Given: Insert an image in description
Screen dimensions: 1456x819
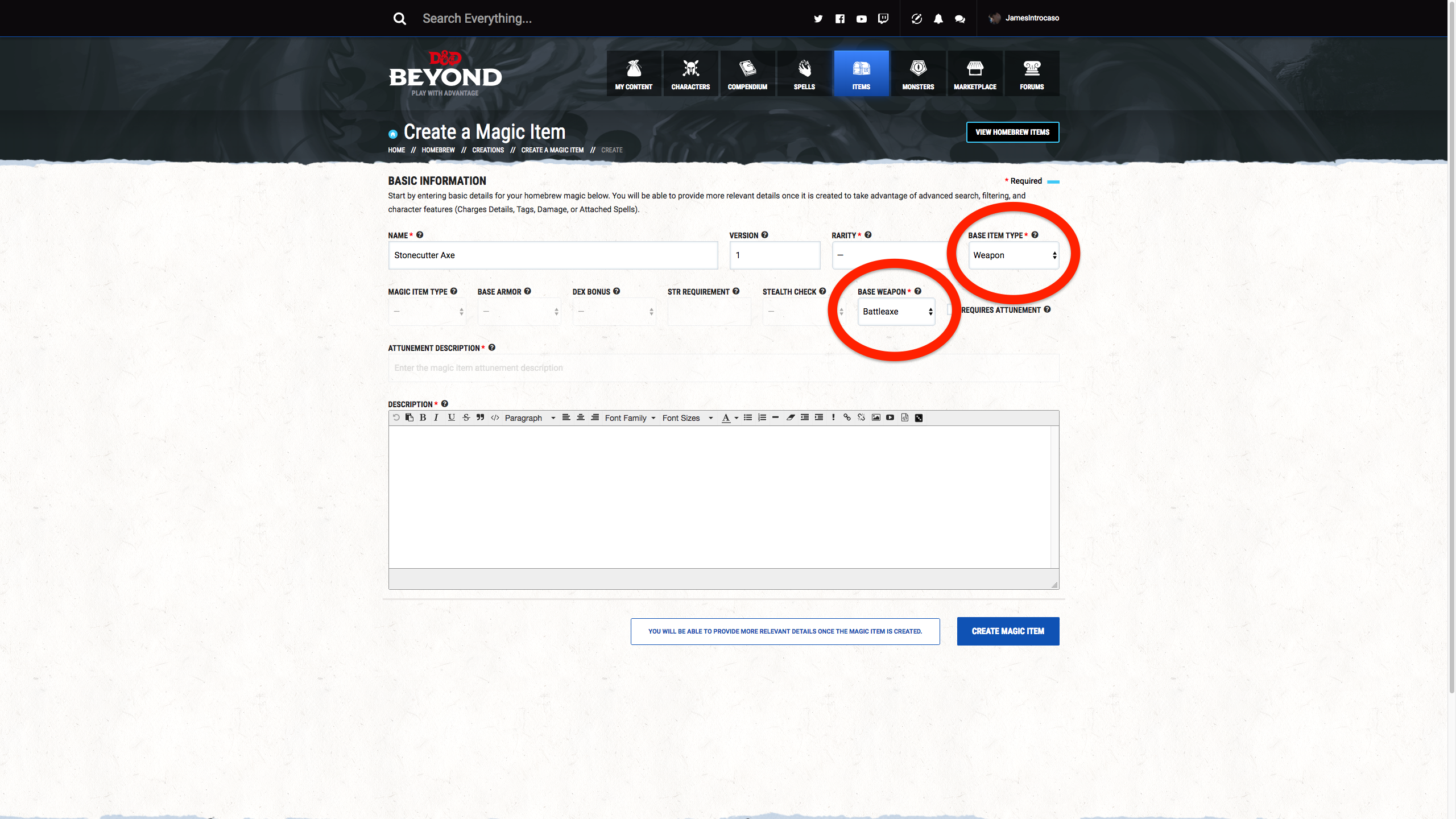Looking at the screenshot, I should coord(876,417).
